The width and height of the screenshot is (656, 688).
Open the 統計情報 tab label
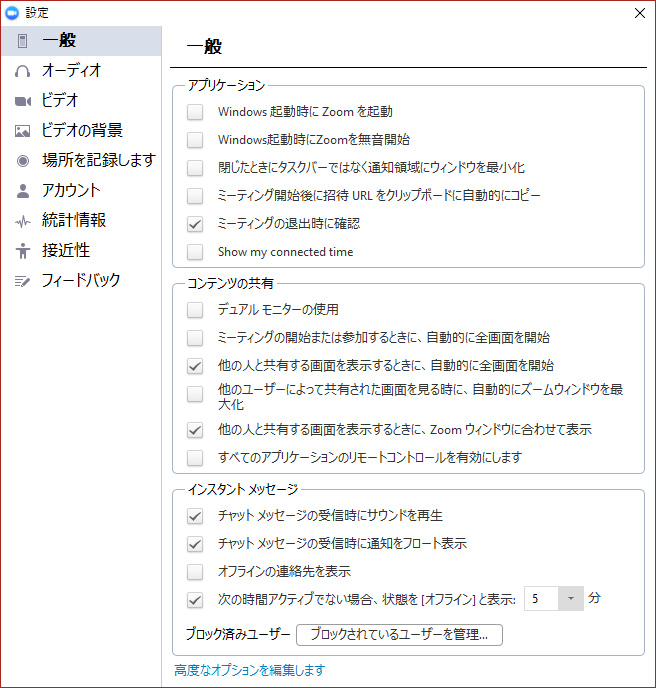74,221
